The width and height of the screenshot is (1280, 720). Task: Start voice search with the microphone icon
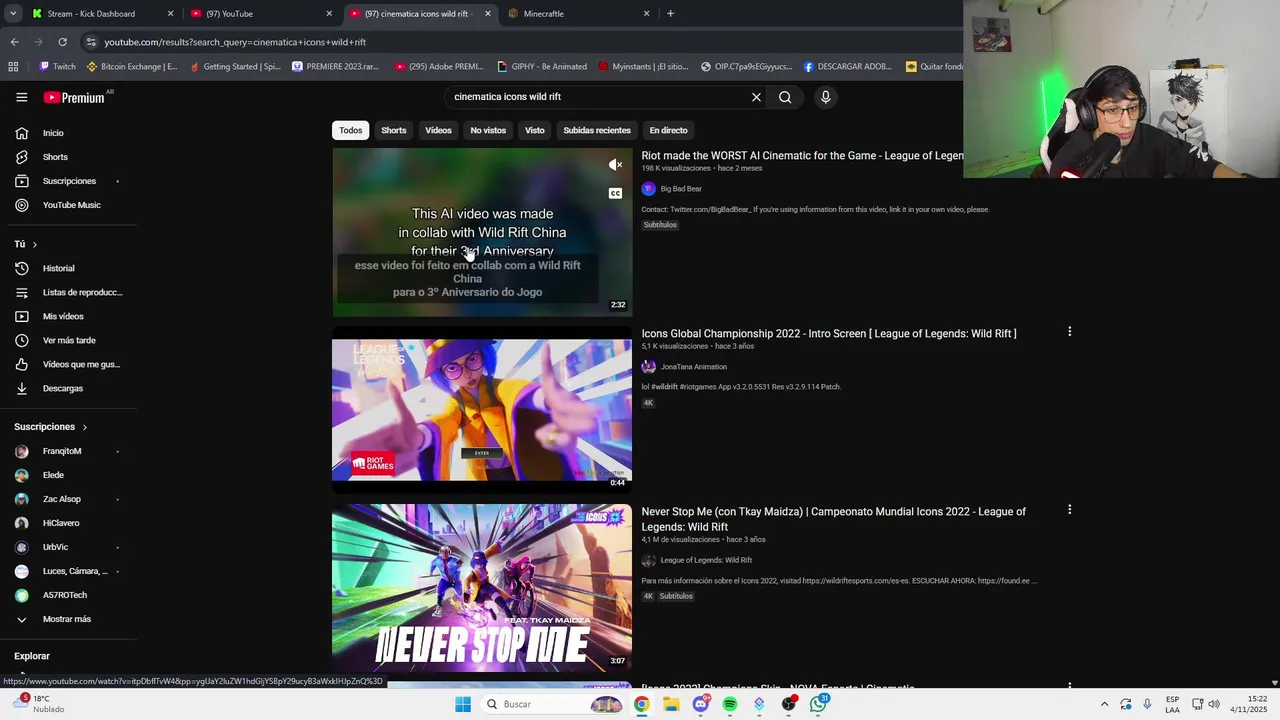(x=825, y=97)
